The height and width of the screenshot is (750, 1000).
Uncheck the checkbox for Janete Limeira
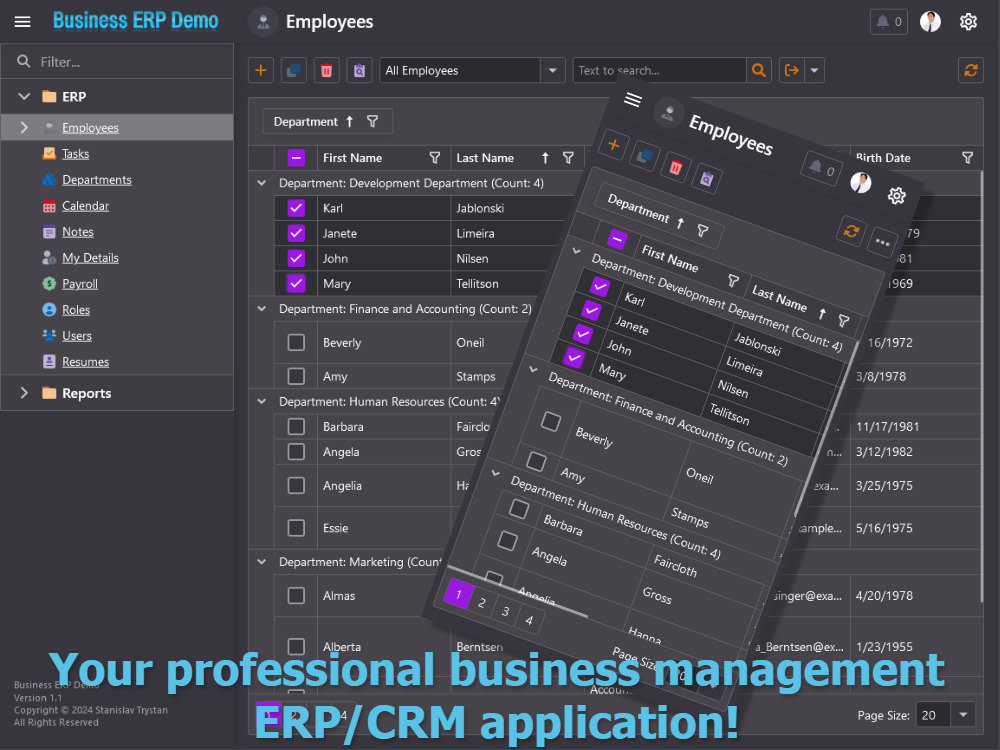click(x=296, y=233)
